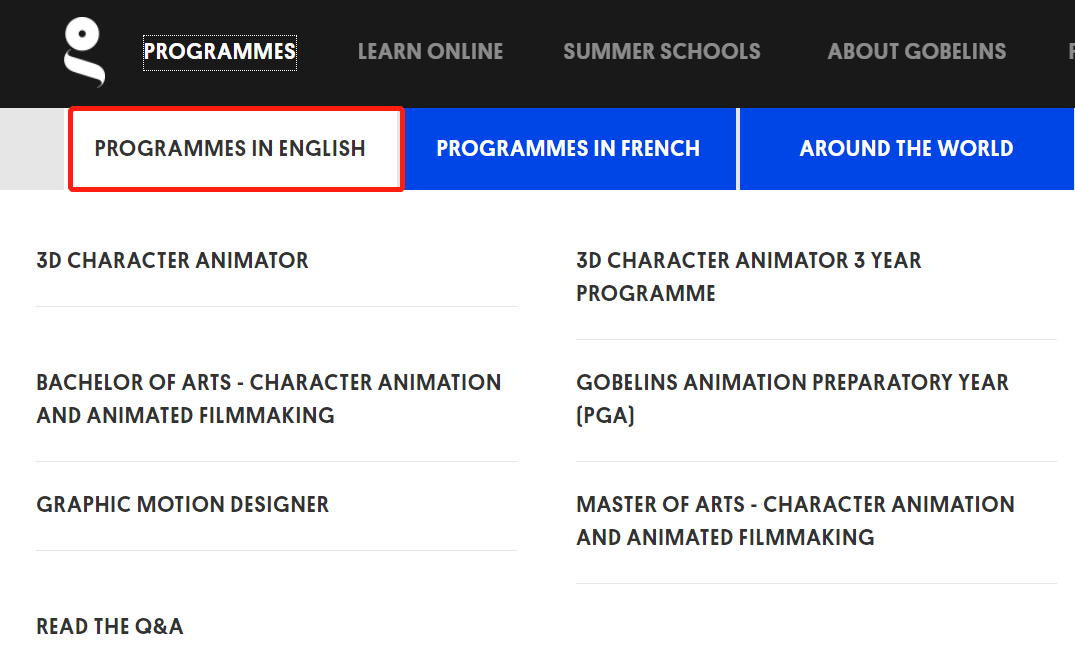Open the Graphic Motion Designer programme

[182, 504]
